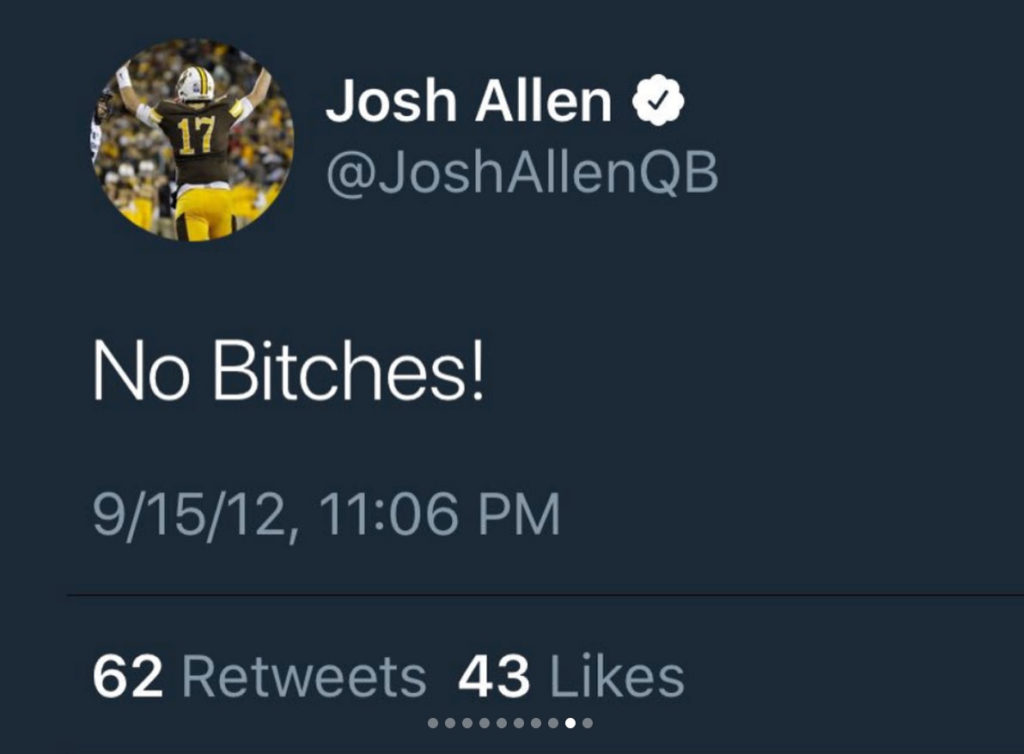Image resolution: width=1024 pixels, height=754 pixels.
Task: Click the fourth pagination dot
Action: pos(484,722)
